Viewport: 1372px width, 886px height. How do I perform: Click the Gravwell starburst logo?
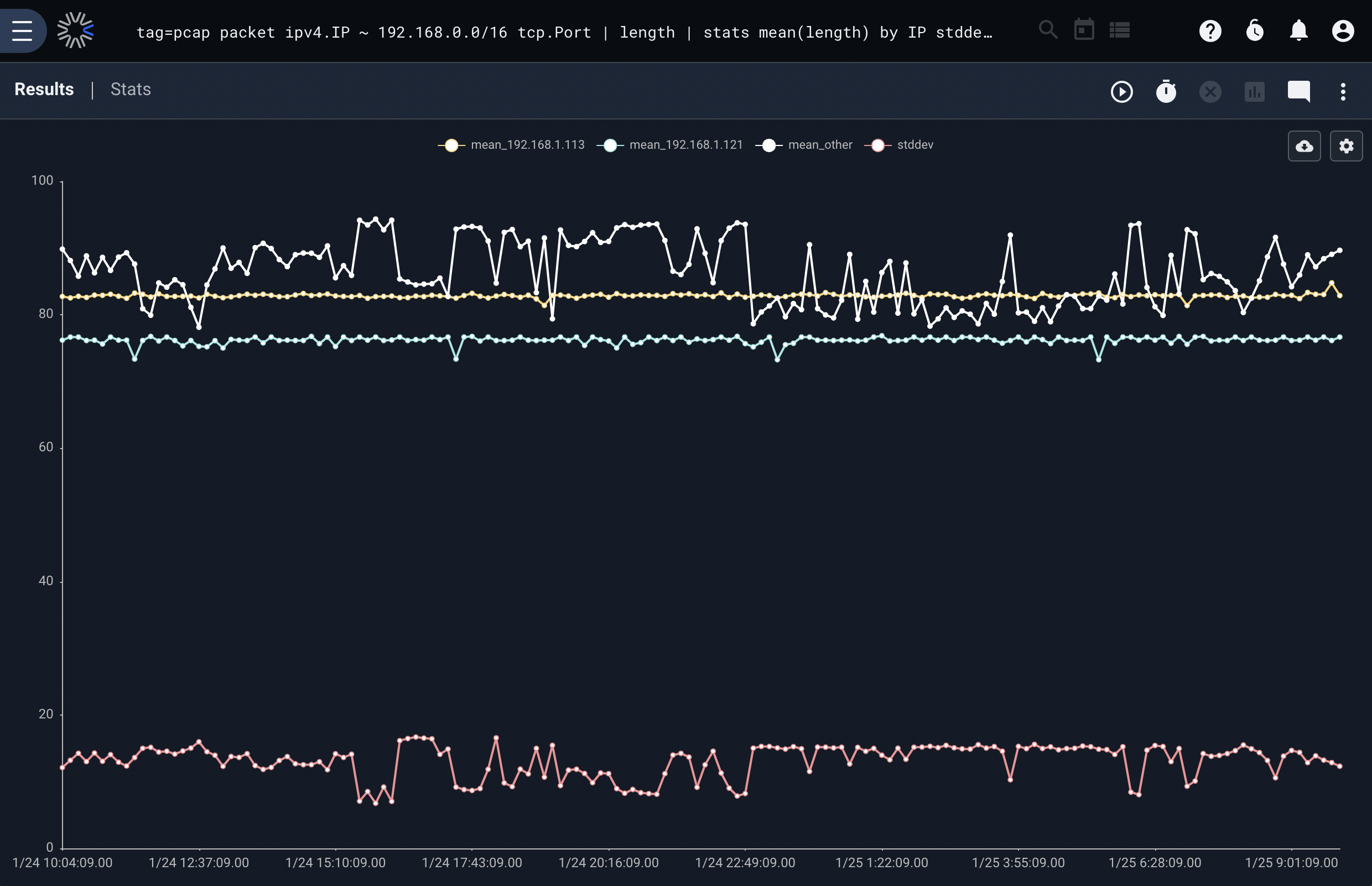point(75,30)
